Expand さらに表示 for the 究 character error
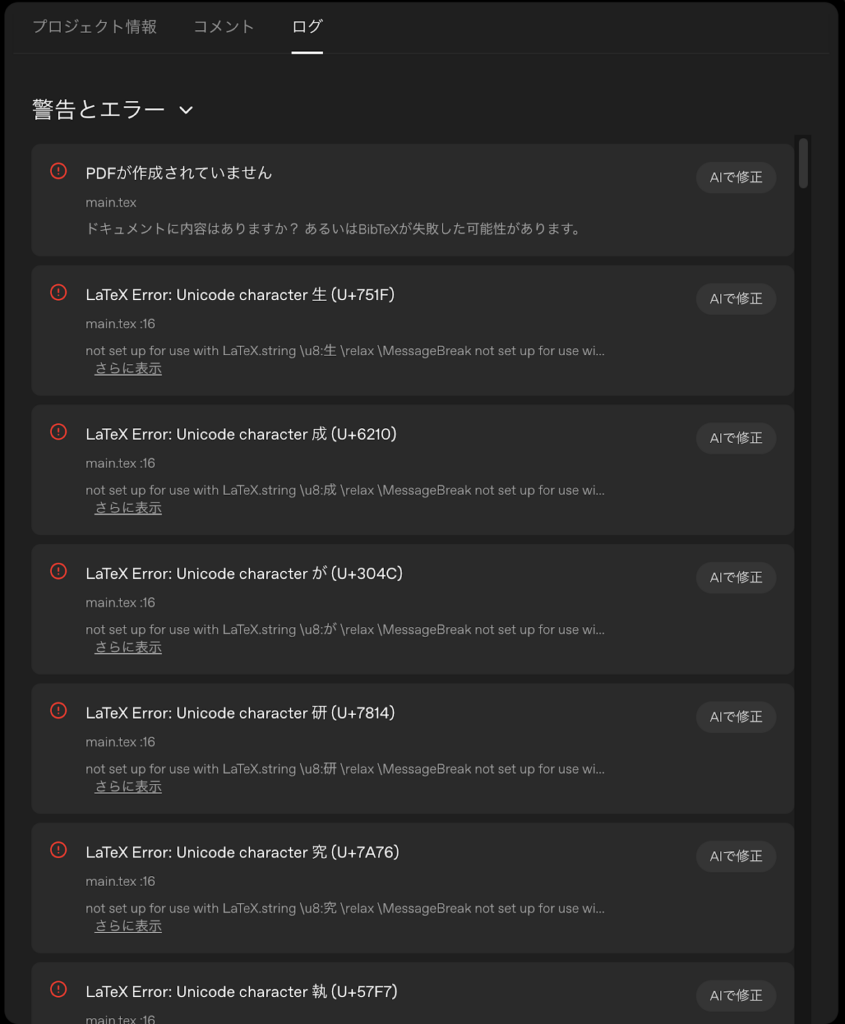Screen dimensions: 845x1024 (127, 926)
